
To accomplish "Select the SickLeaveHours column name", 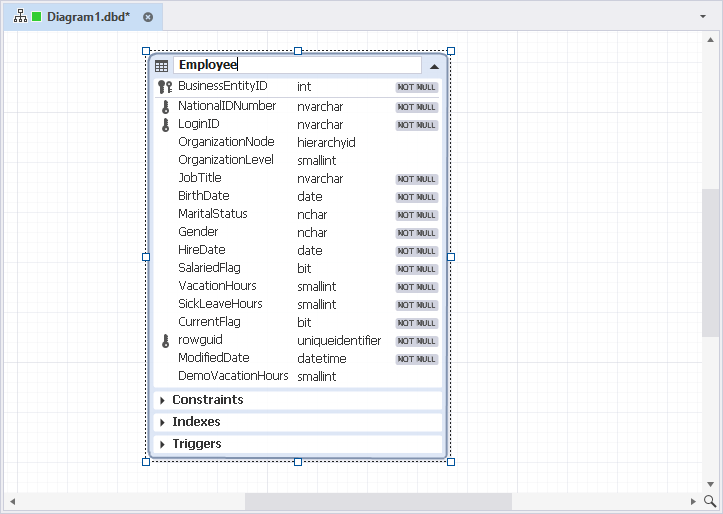I will (x=220, y=304).
